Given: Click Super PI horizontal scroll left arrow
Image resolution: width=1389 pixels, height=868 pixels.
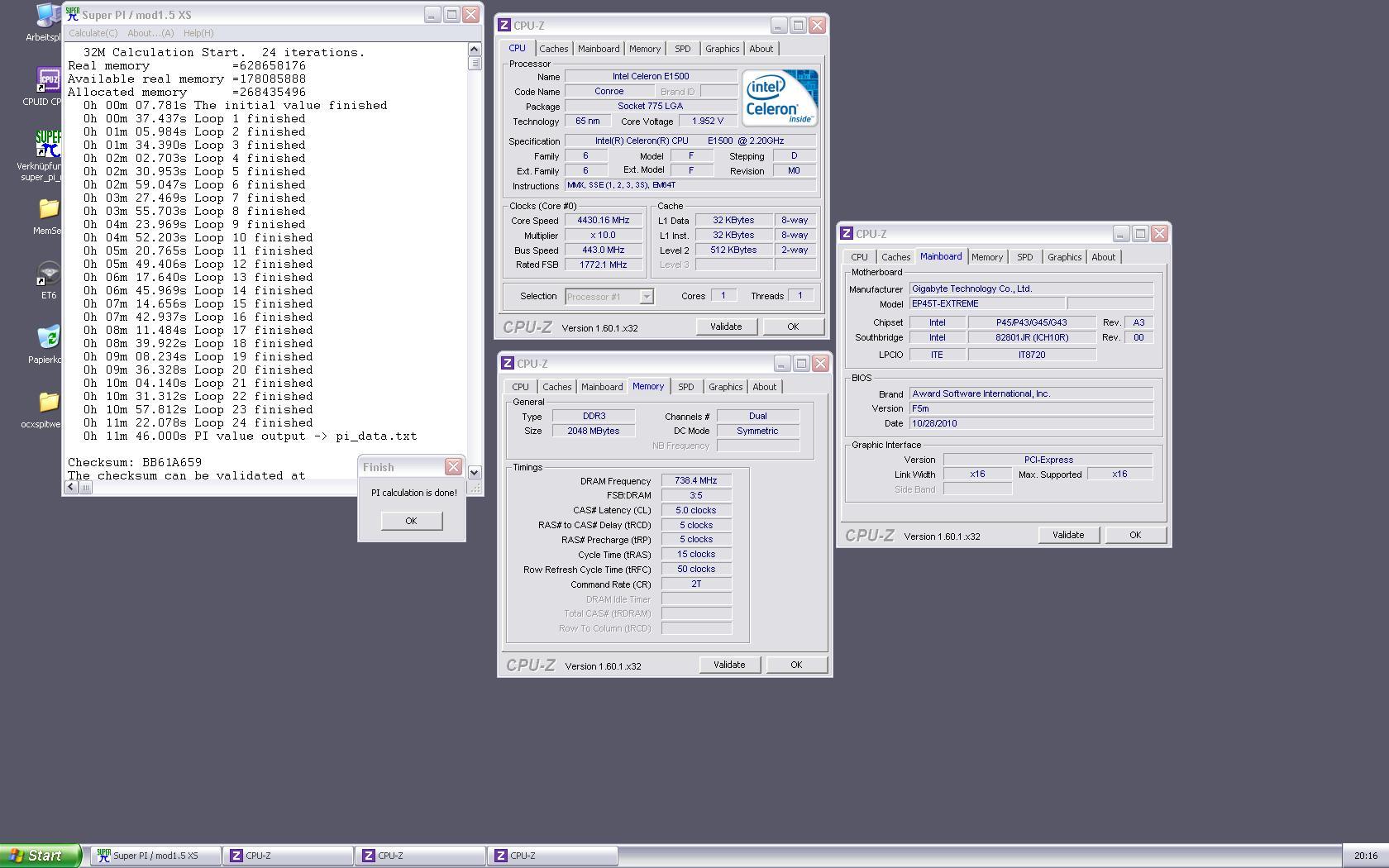Looking at the screenshot, I should [71, 487].
